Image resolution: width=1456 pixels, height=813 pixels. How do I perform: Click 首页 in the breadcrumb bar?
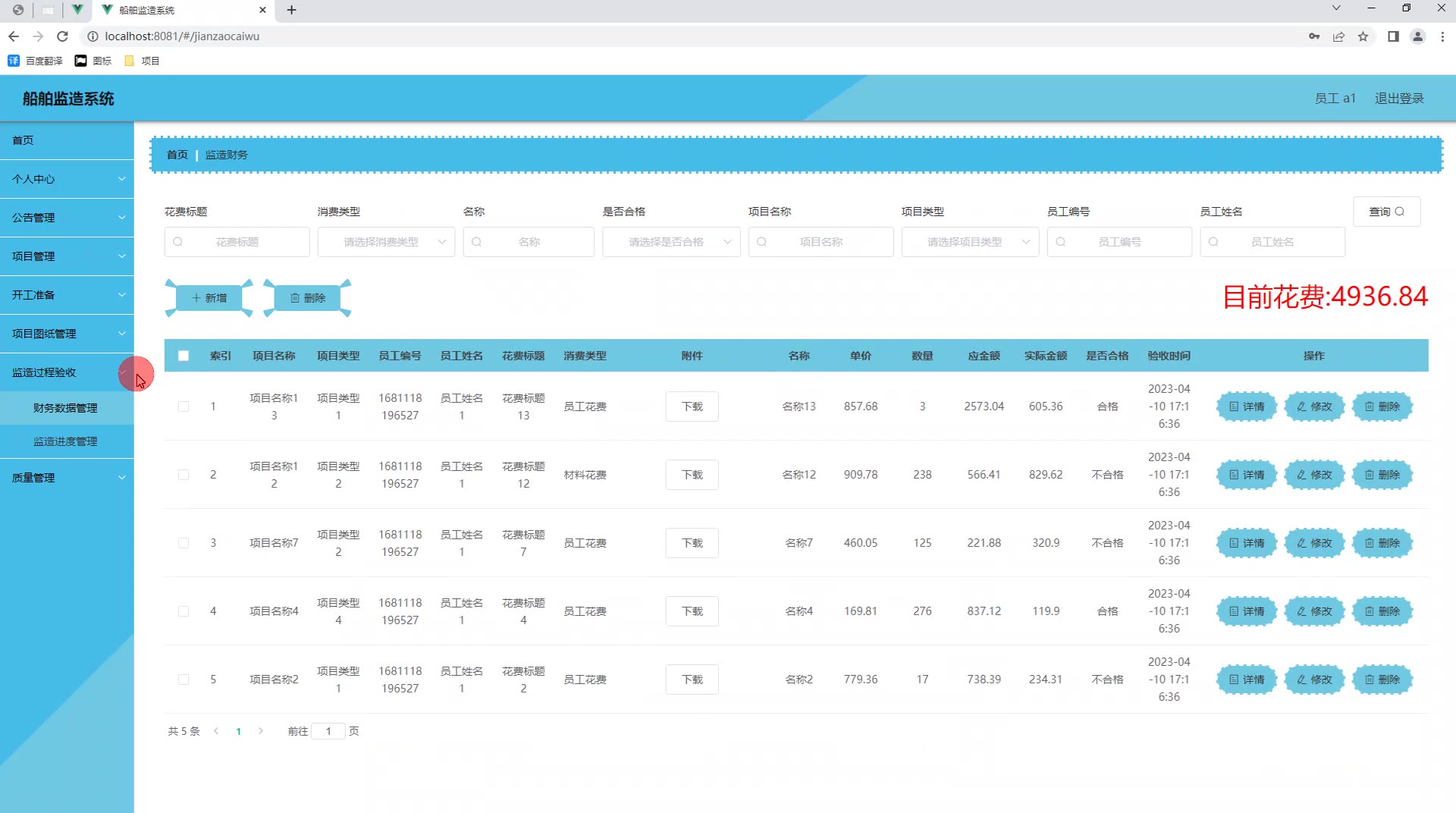point(177,155)
